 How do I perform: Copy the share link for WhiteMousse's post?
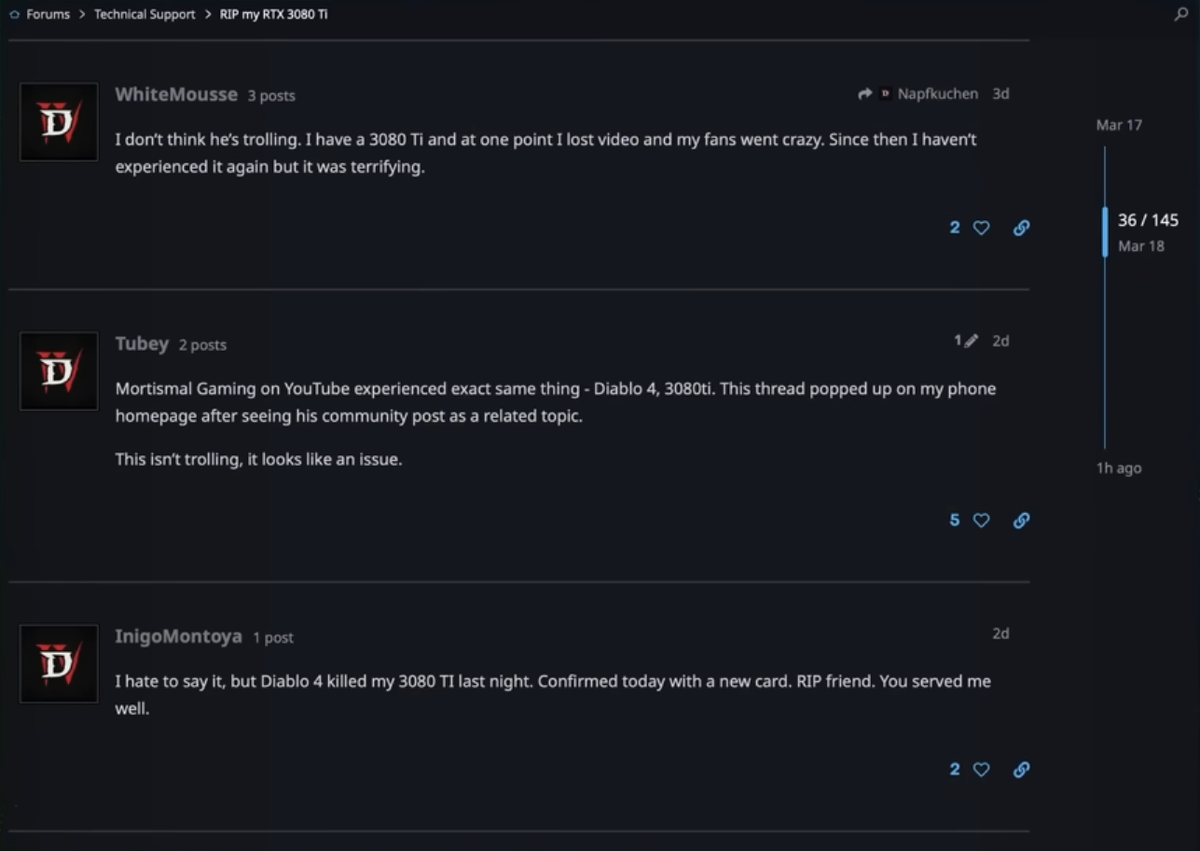click(1021, 228)
